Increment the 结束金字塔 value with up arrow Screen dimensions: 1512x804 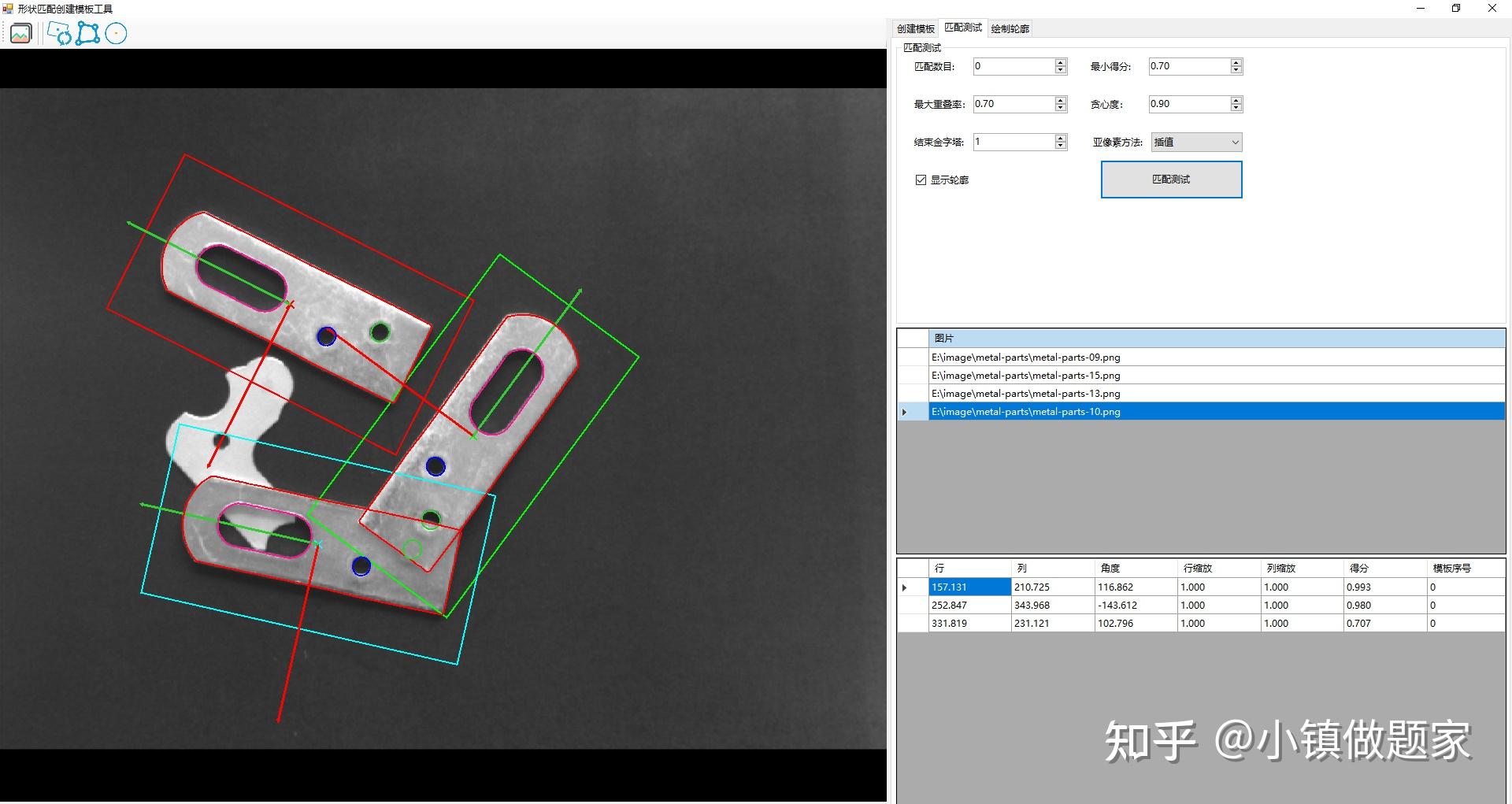[1060, 138]
